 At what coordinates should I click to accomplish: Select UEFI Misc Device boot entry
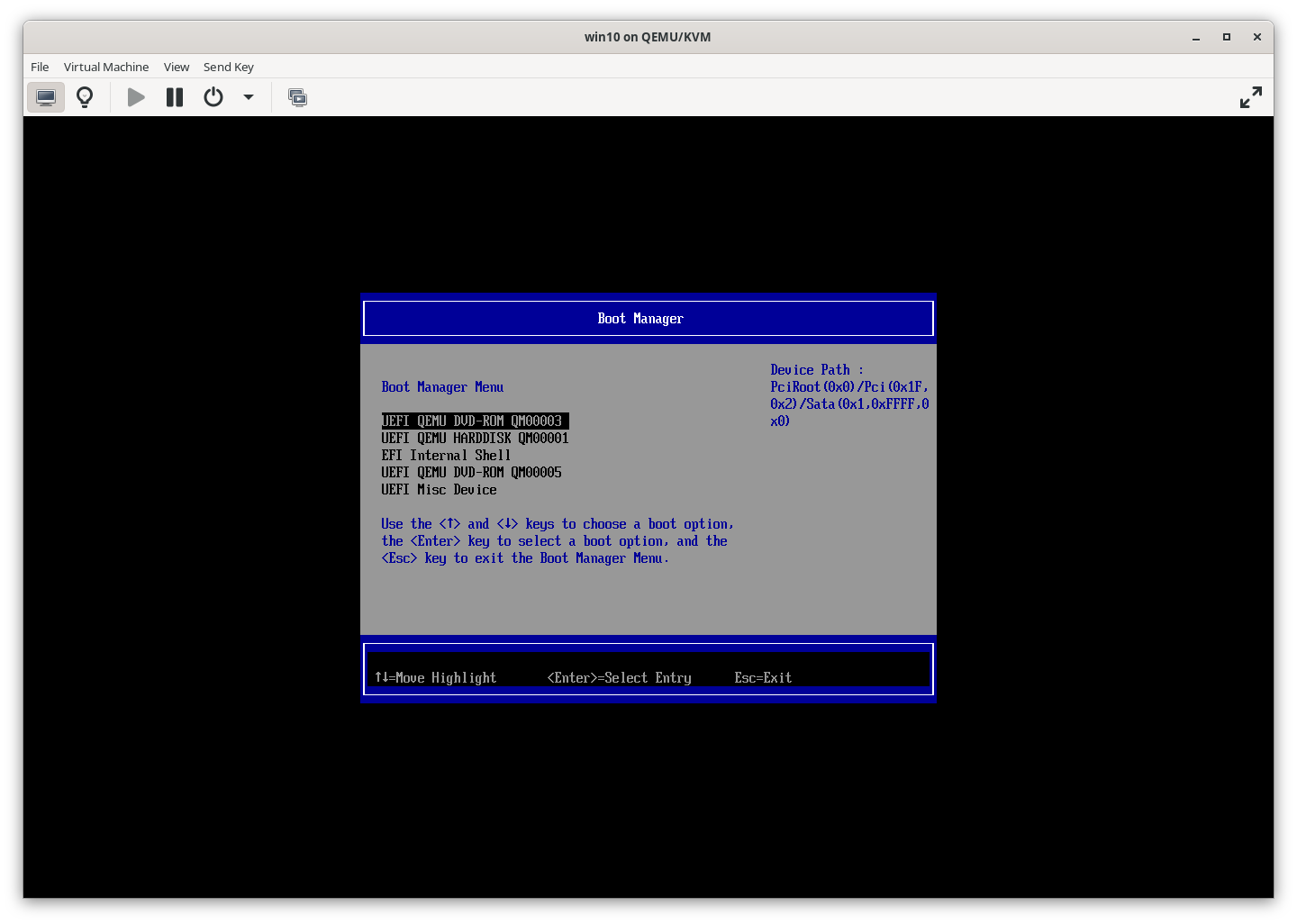[439, 490]
